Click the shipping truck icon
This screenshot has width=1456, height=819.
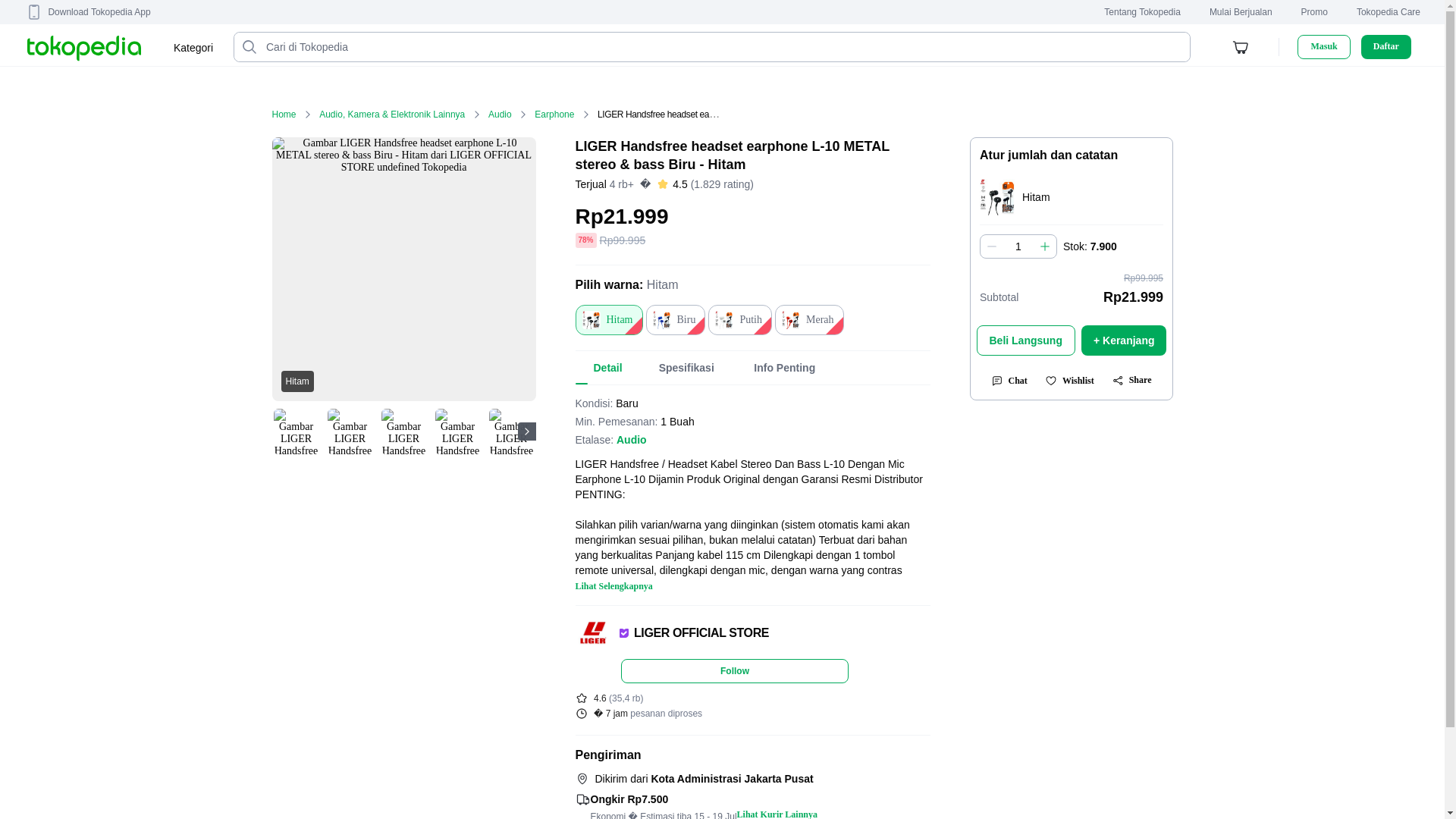[582, 799]
